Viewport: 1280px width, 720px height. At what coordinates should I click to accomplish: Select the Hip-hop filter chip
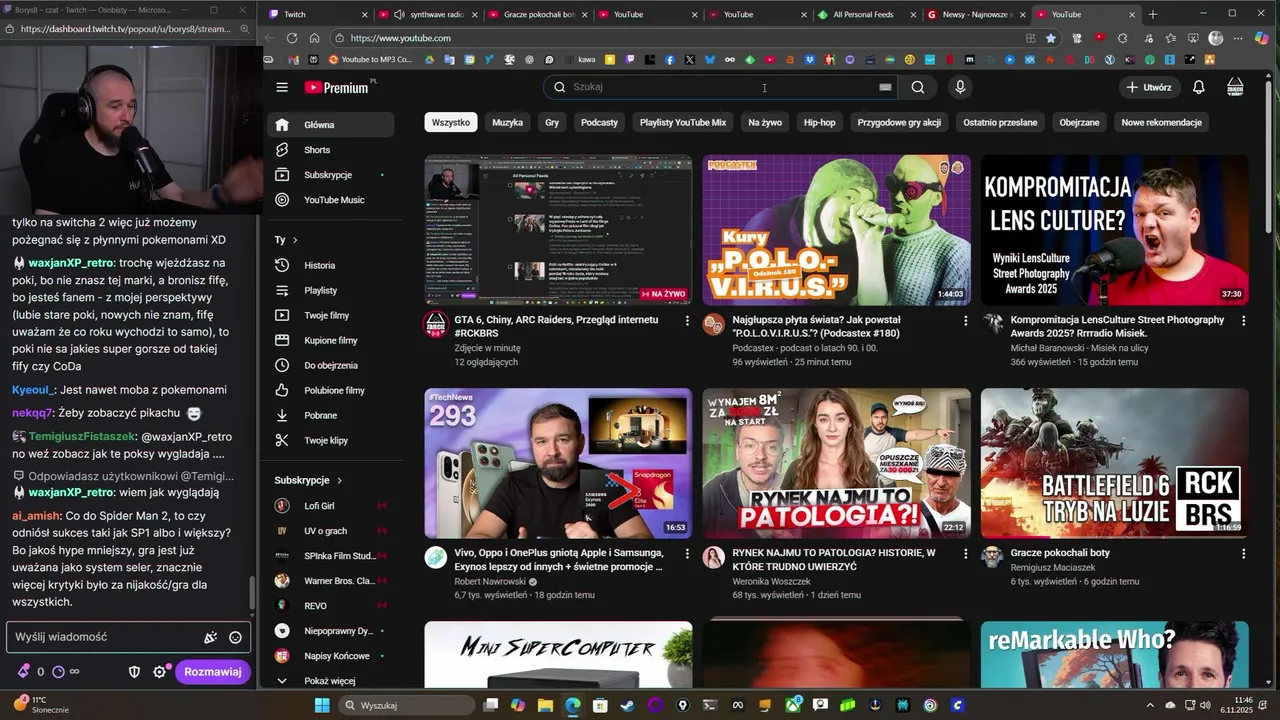(820, 122)
